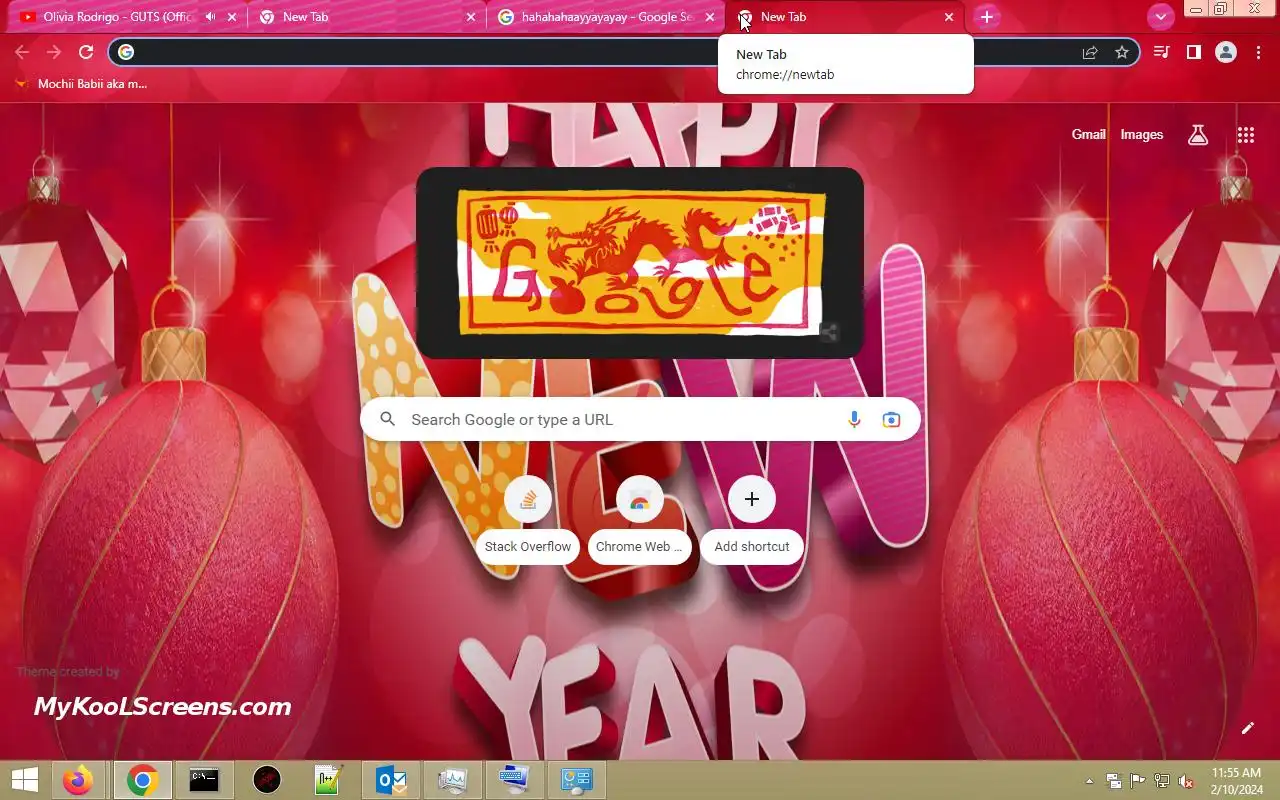Open Notepad++ from the taskbar
The width and height of the screenshot is (1280, 800).
pos(328,780)
